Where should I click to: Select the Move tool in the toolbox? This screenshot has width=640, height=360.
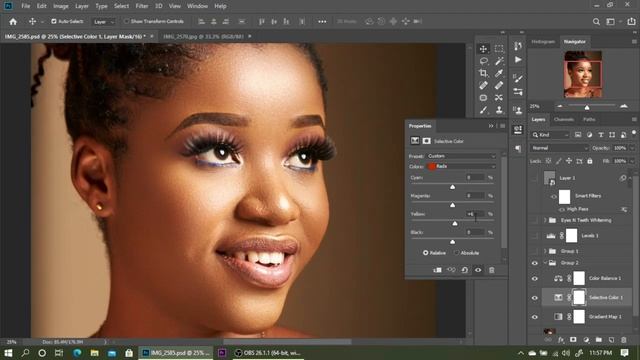click(483, 49)
